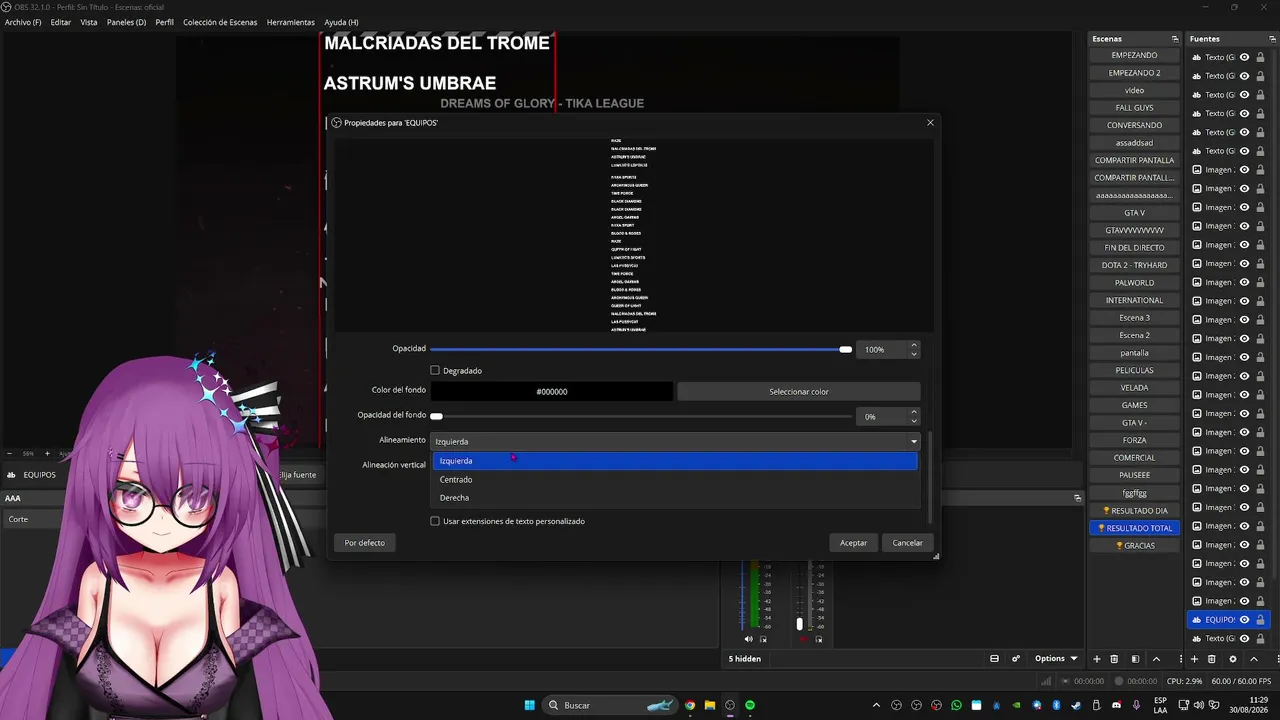
Task: Open the Windows Start menu
Action: click(x=530, y=705)
